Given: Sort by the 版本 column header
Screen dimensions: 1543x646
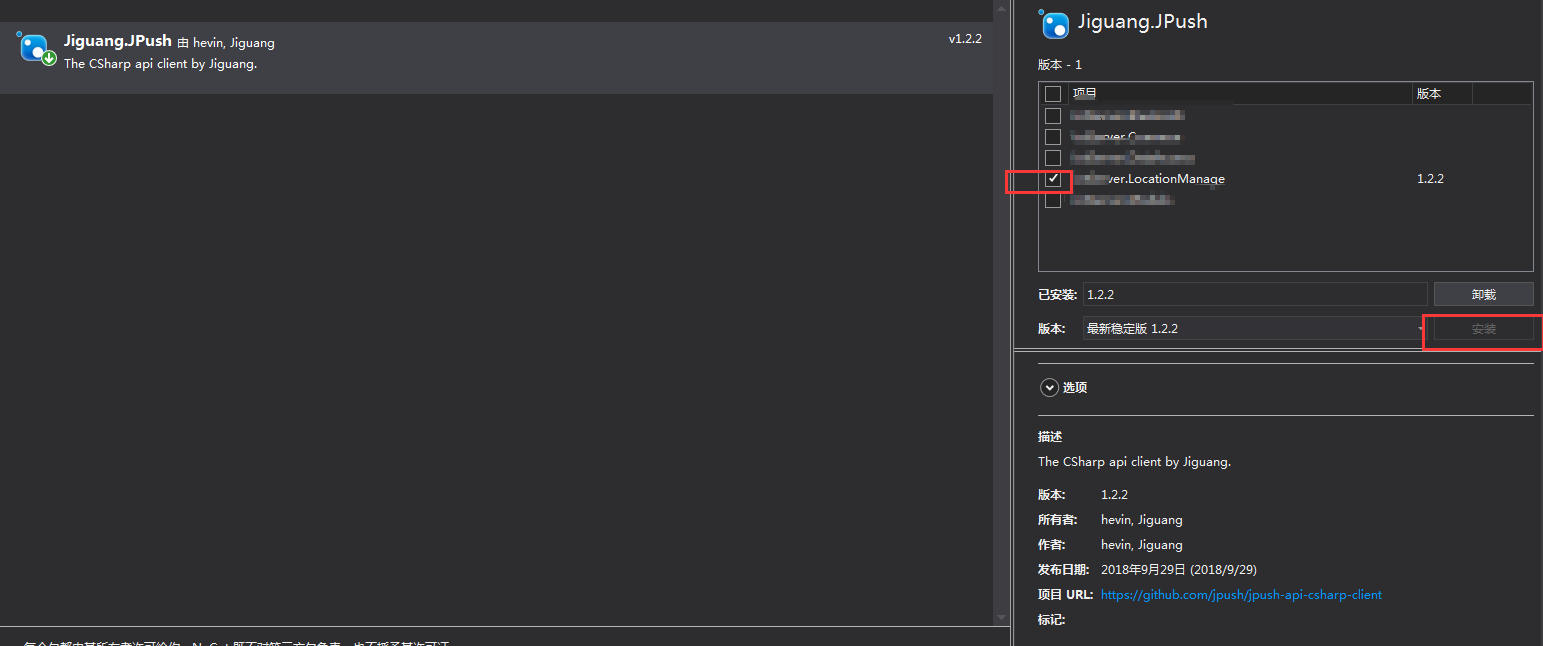Looking at the screenshot, I should 1442,94.
